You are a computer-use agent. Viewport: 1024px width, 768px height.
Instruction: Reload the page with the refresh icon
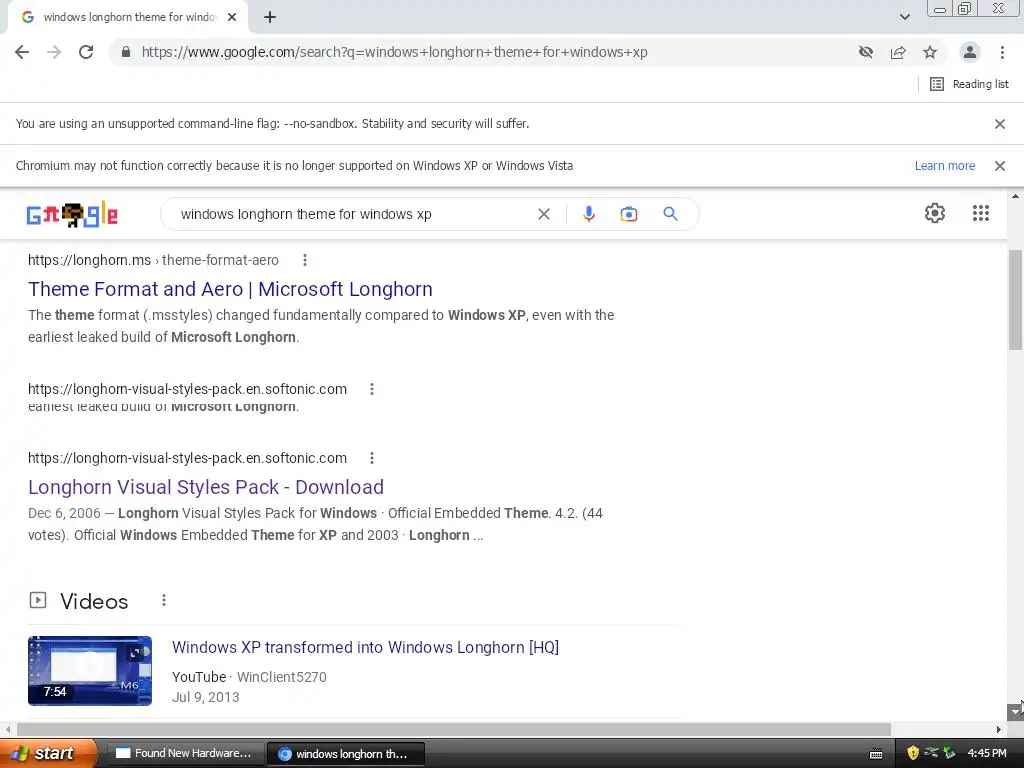86,52
